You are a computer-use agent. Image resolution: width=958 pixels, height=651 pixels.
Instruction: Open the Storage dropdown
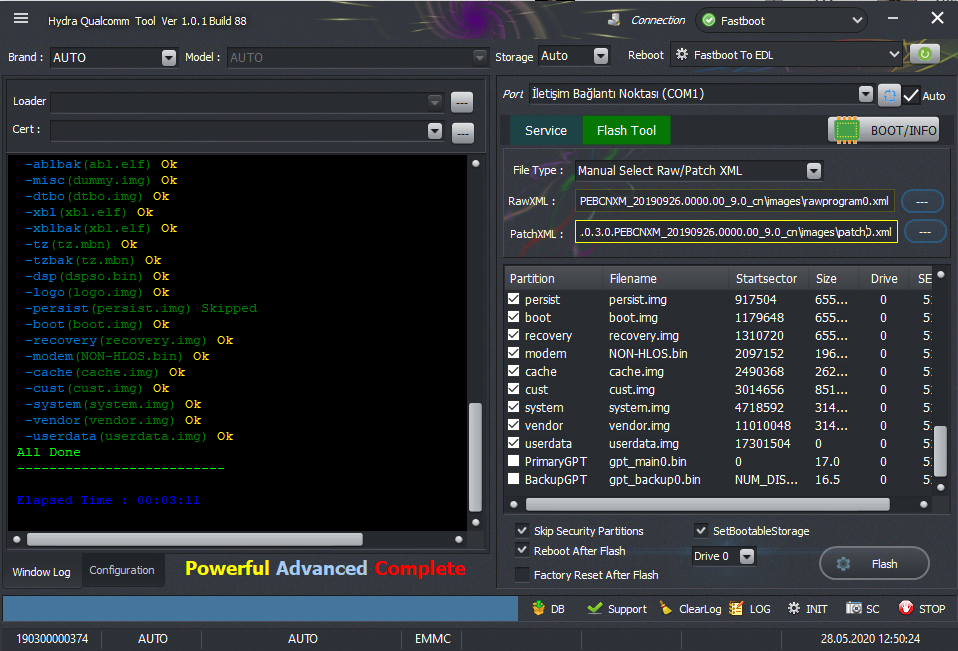click(x=601, y=56)
